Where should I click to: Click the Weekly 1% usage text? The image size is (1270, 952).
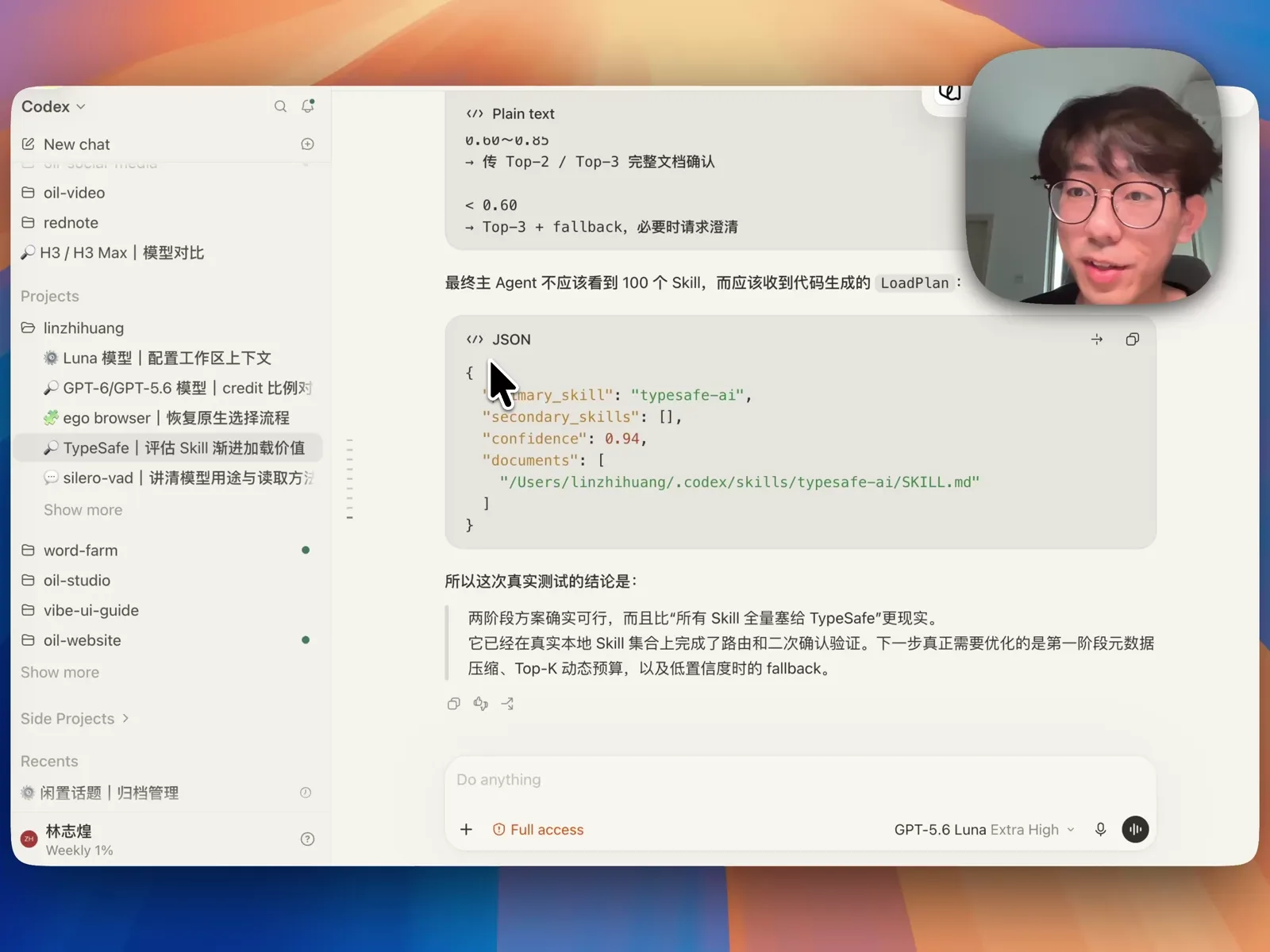coord(79,850)
